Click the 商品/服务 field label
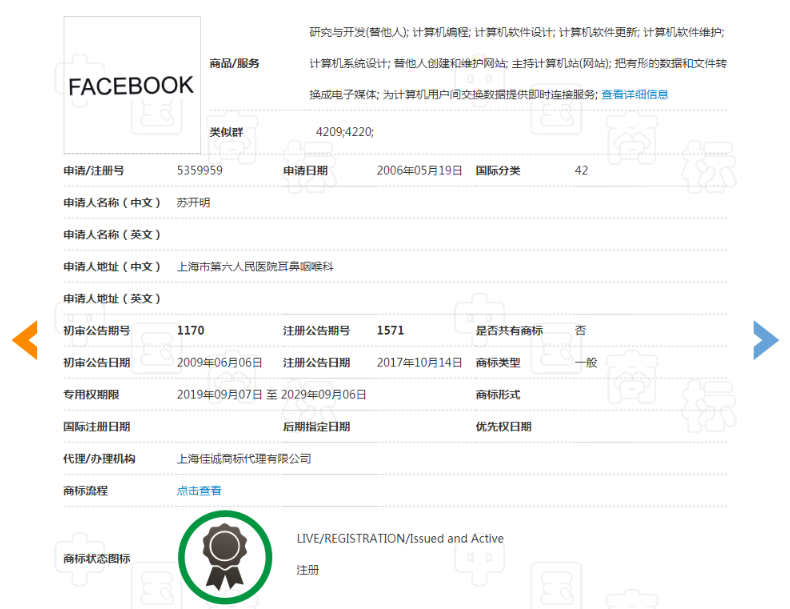Image resolution: width=790 pixels, height=609 pixels. click(234, 63)
